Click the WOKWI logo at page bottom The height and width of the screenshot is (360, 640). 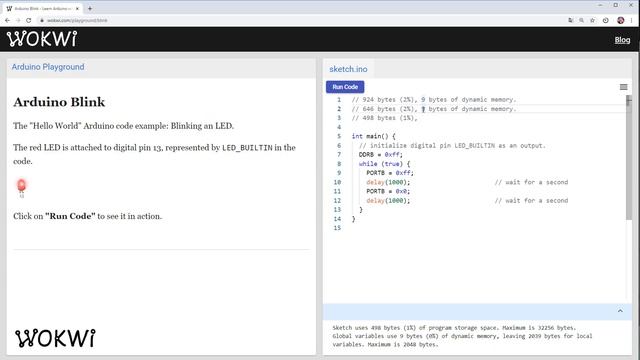pyautogui.click(x=55, y=338)
